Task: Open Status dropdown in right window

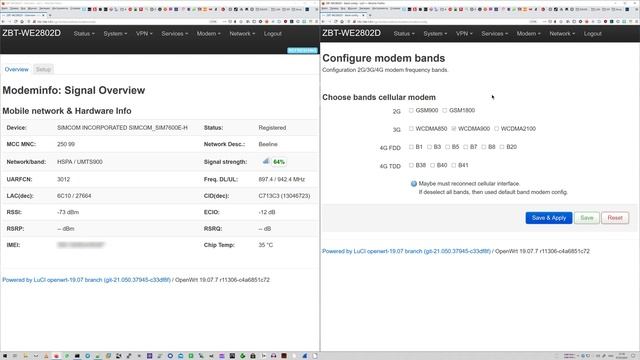Action: [404, 34]
